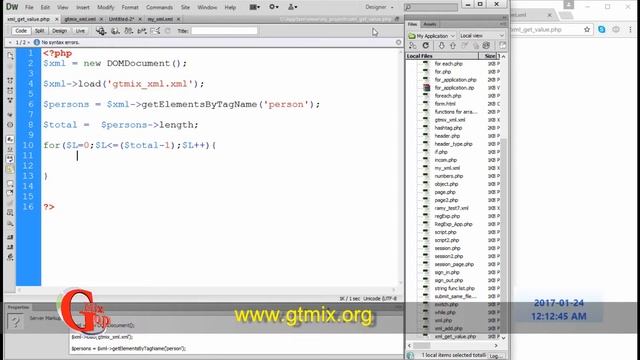Click the Files panel horizontal scrollbar

[452, 346]
